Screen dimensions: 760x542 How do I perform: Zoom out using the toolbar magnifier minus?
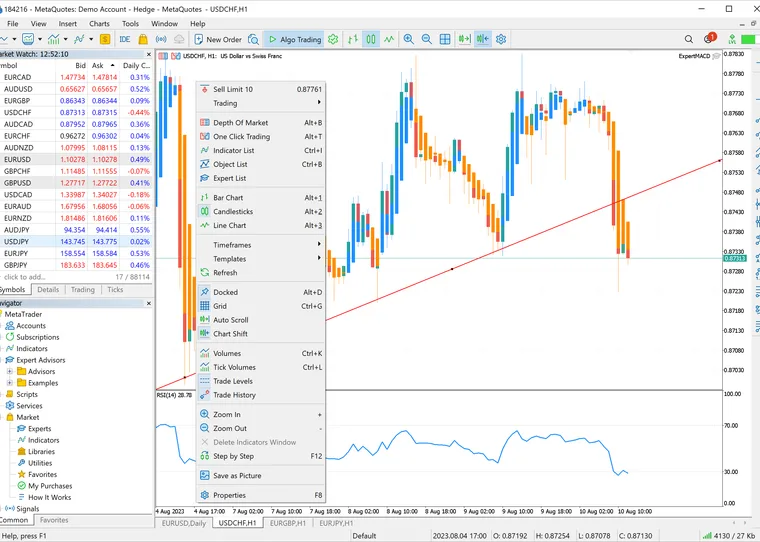pyautogui.click(x=427, y=39)
